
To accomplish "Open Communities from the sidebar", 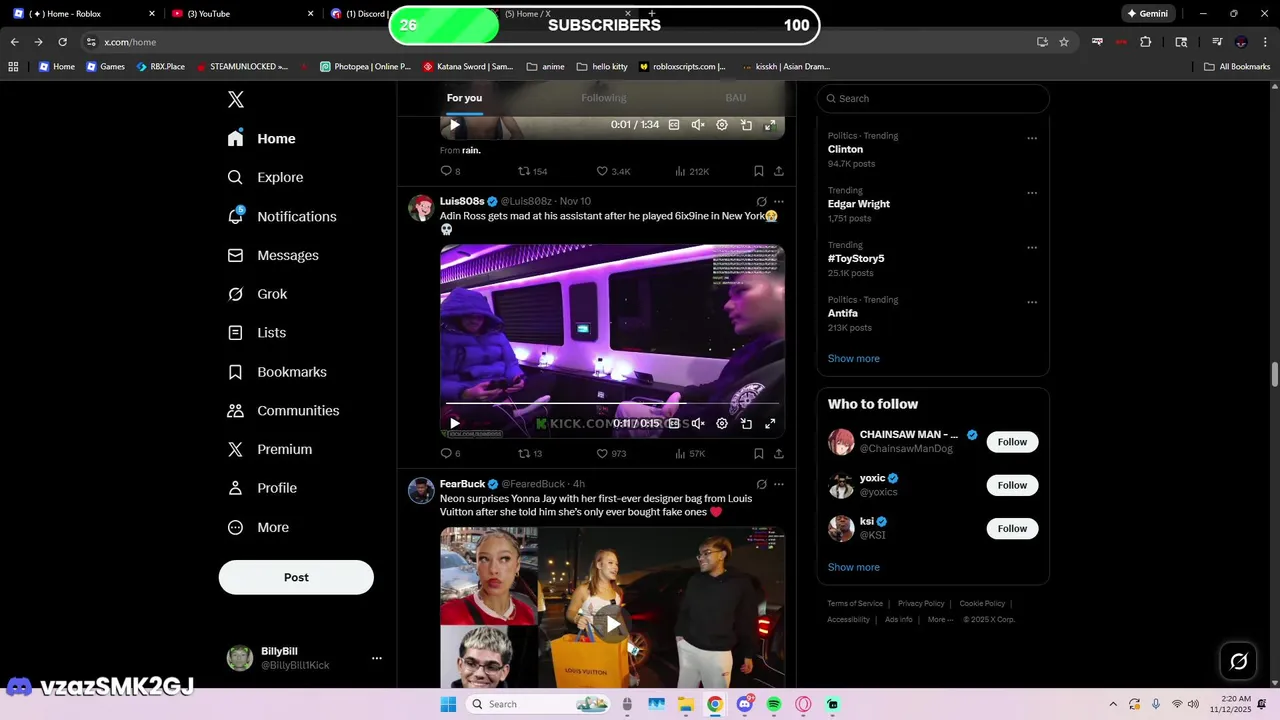I will point(283,411).
